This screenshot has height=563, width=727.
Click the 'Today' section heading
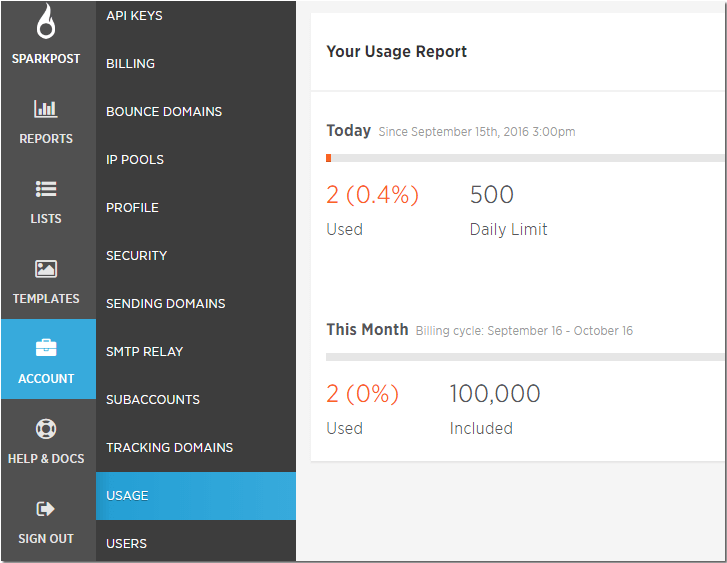click(x=349, y=131)
